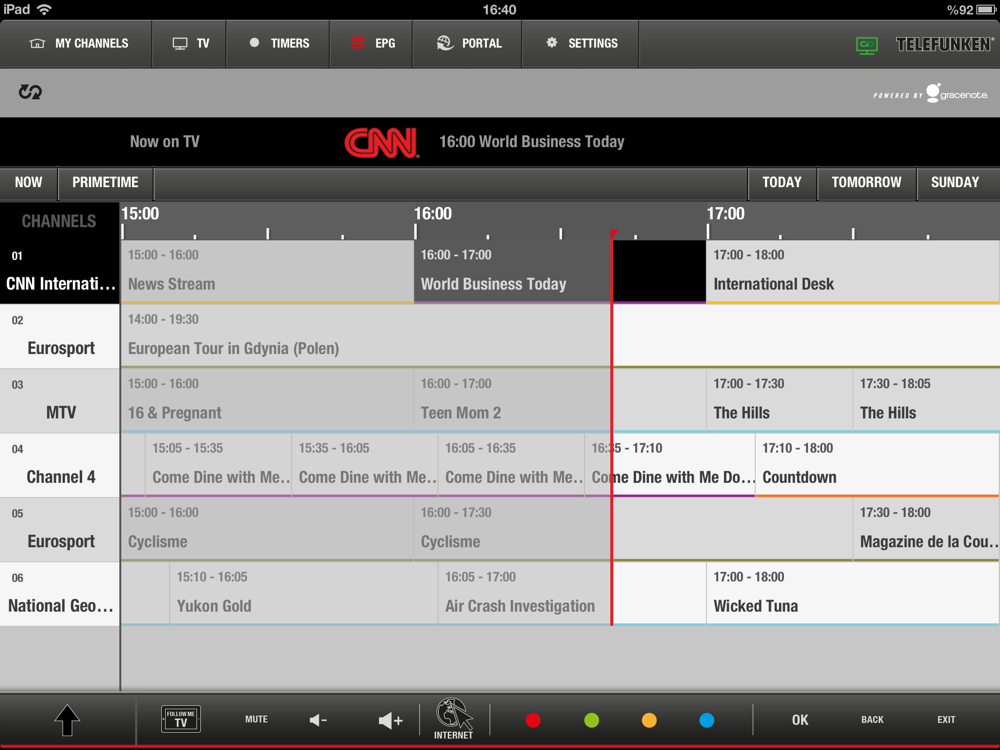Switch to the TV tab
This screenshot has width=1000, height=750.
tap(189, 43)
